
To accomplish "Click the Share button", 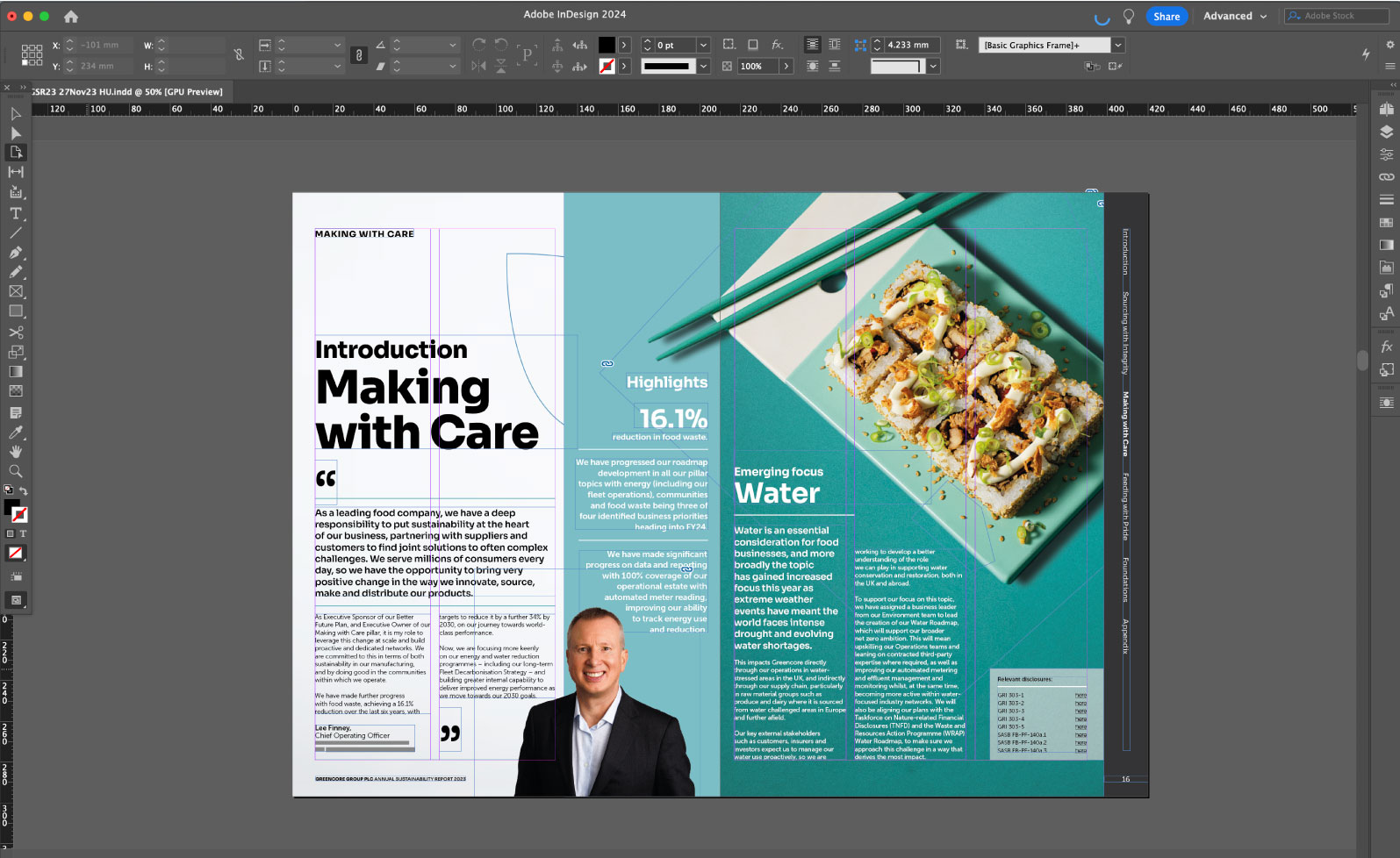I will coord(1167,16).
